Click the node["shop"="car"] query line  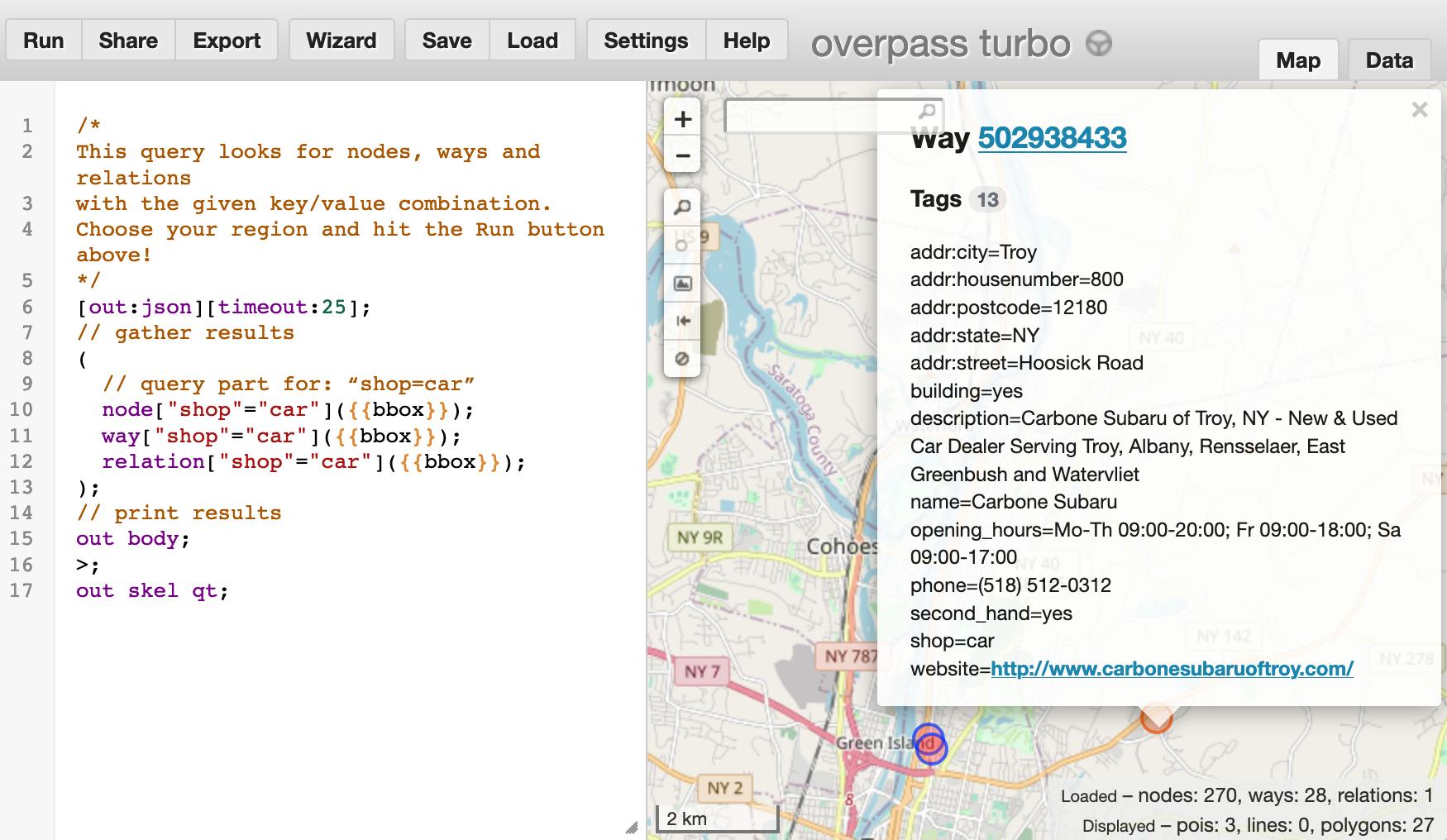click(x=288, y=410)
